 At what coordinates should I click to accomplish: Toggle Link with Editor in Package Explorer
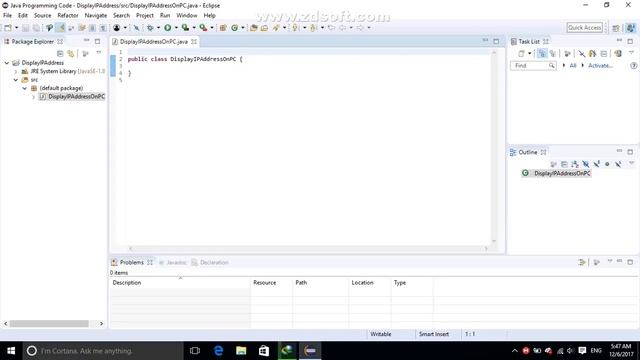pos(71,53)
